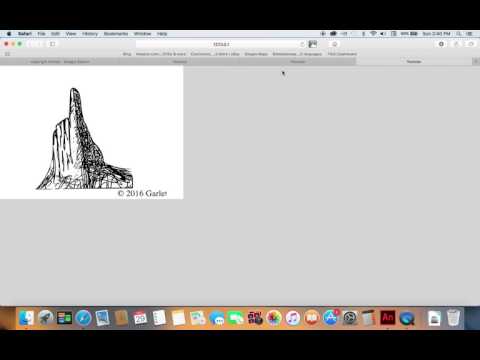Viewport: 480px width, 360px height.
Task: Switch to the third Safari tab
Action: coord(297,62)
